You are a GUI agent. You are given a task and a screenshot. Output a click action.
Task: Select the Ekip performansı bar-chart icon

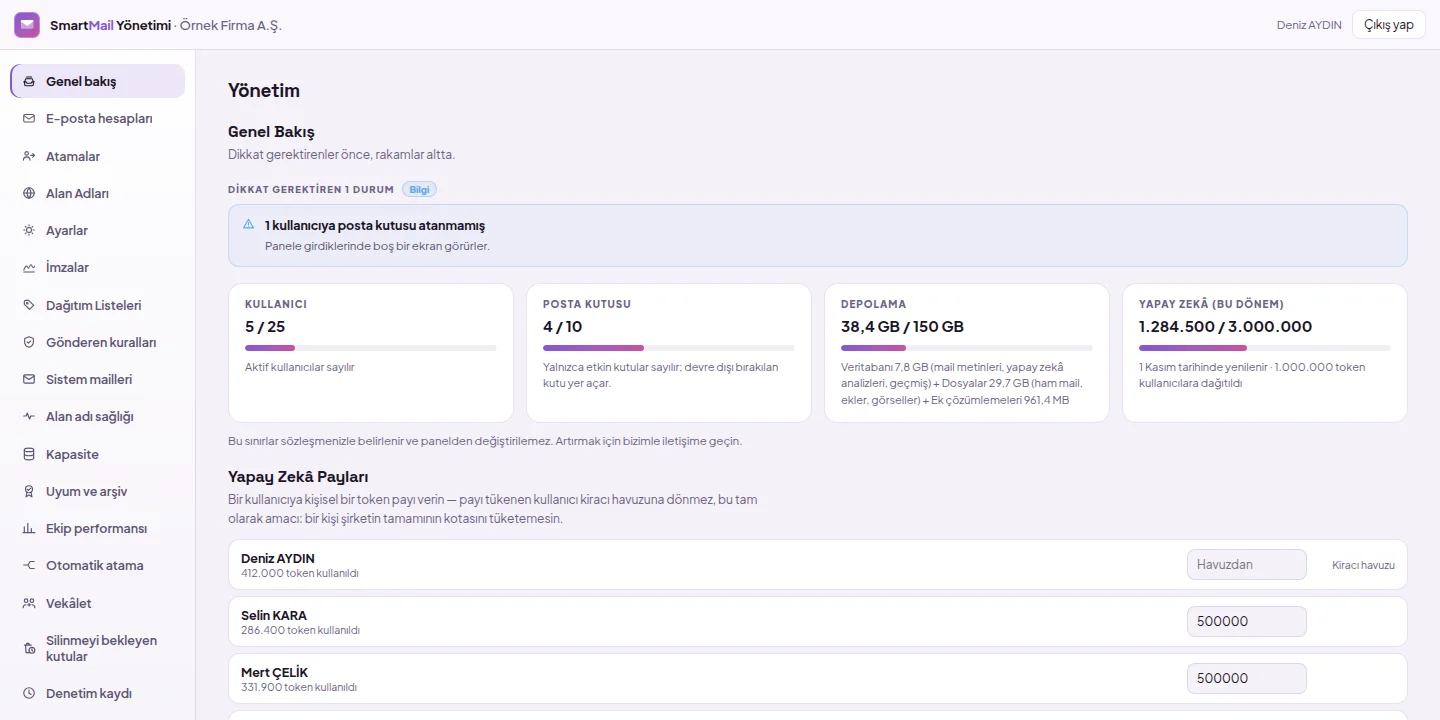(x=29, y=529)
